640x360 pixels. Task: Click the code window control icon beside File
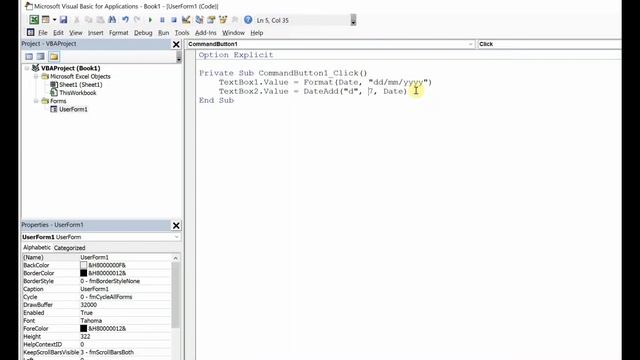pyautogui.click(x=30, y=32)
